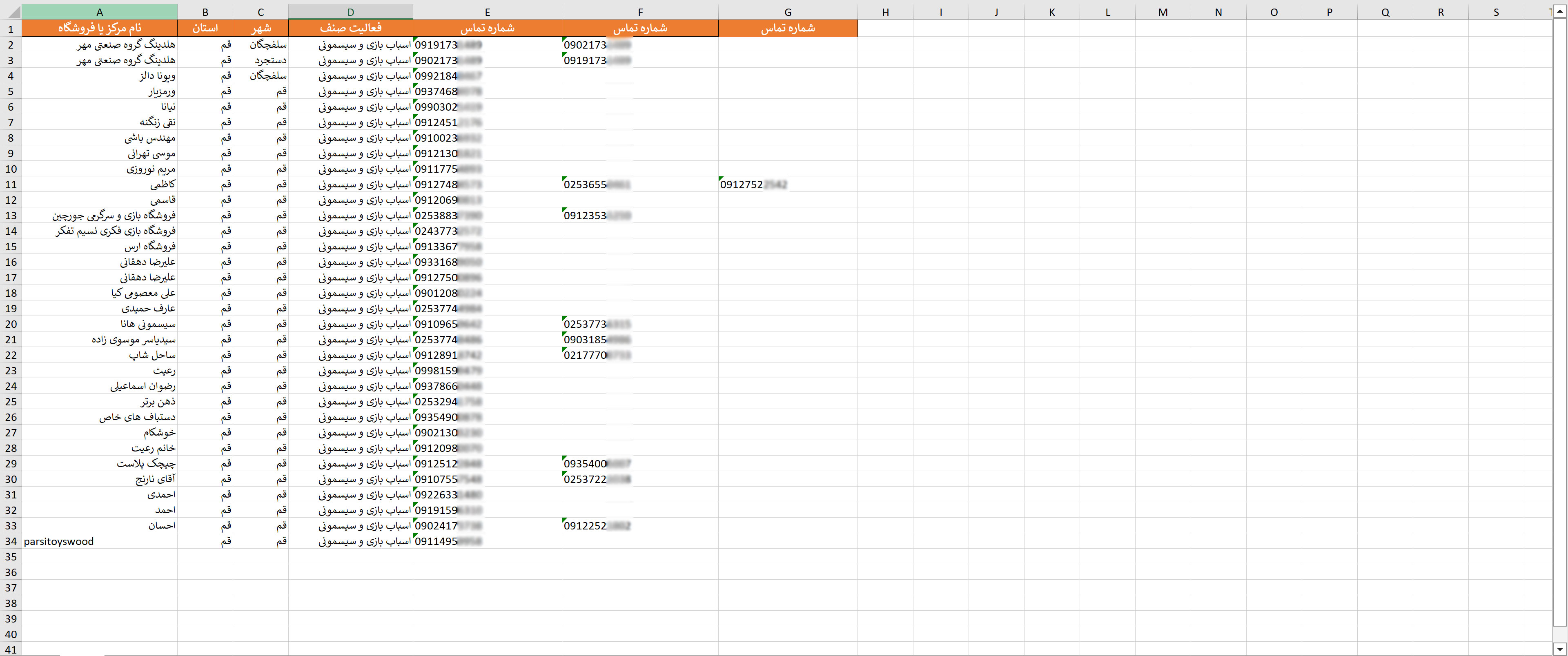Screen dimensions: 1568x656
Task: Click header cell 'نام مرکز یا فروشگاه'
Action: click(x=99, y=28)
